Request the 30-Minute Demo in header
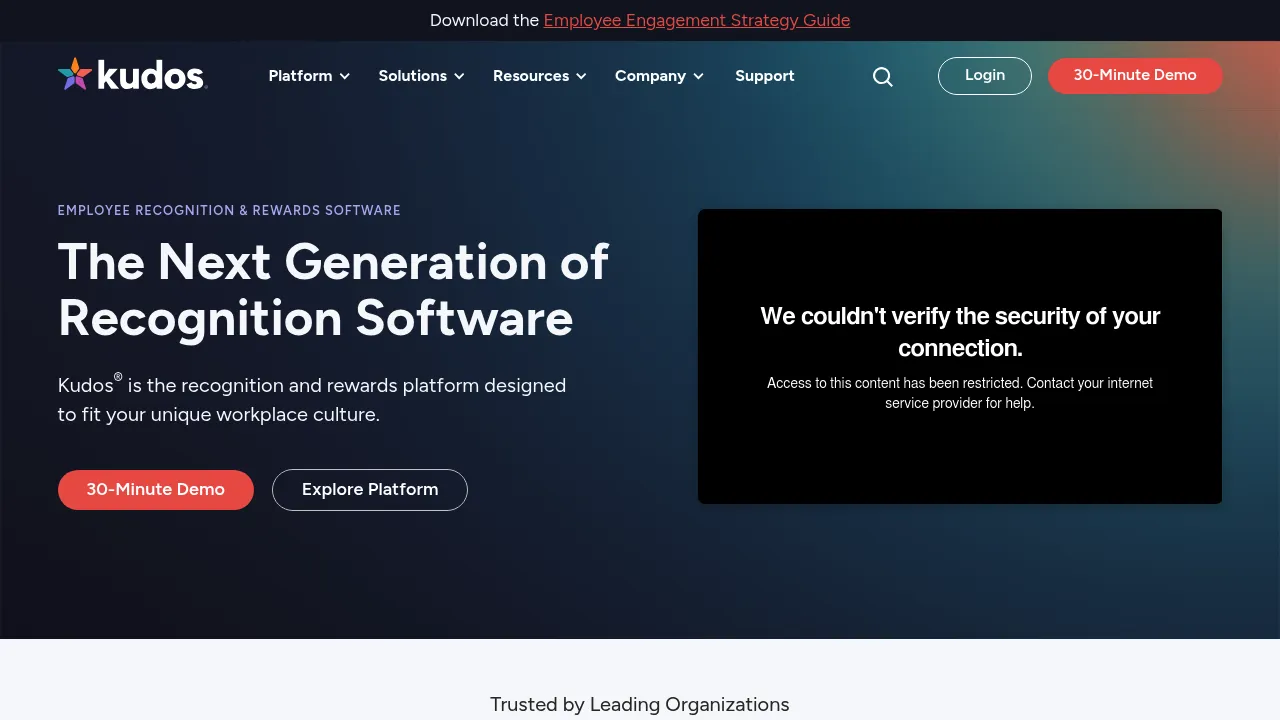The height and width of the screenshot is (720, 1280). (1135, 76)
